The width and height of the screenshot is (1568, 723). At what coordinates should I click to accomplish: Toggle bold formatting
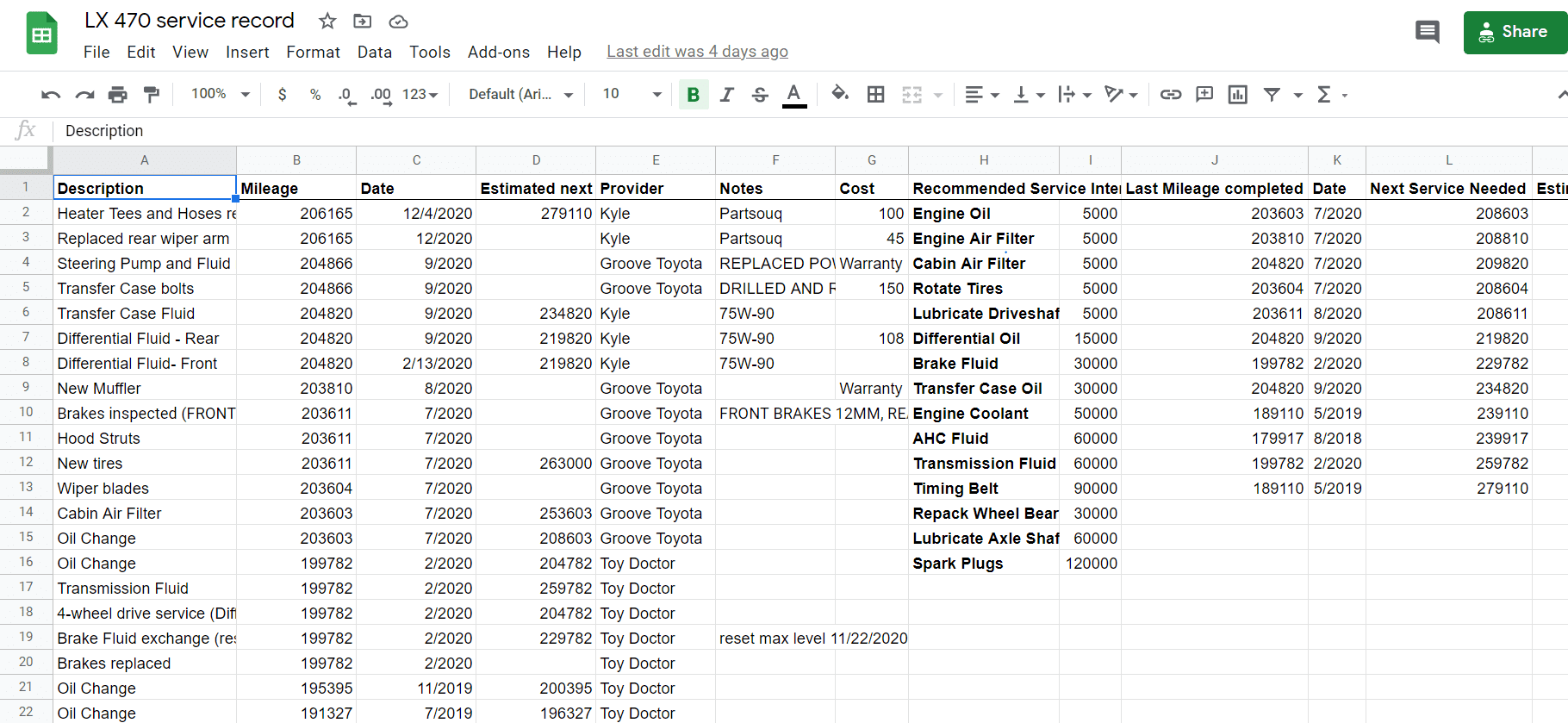point(693,95)
